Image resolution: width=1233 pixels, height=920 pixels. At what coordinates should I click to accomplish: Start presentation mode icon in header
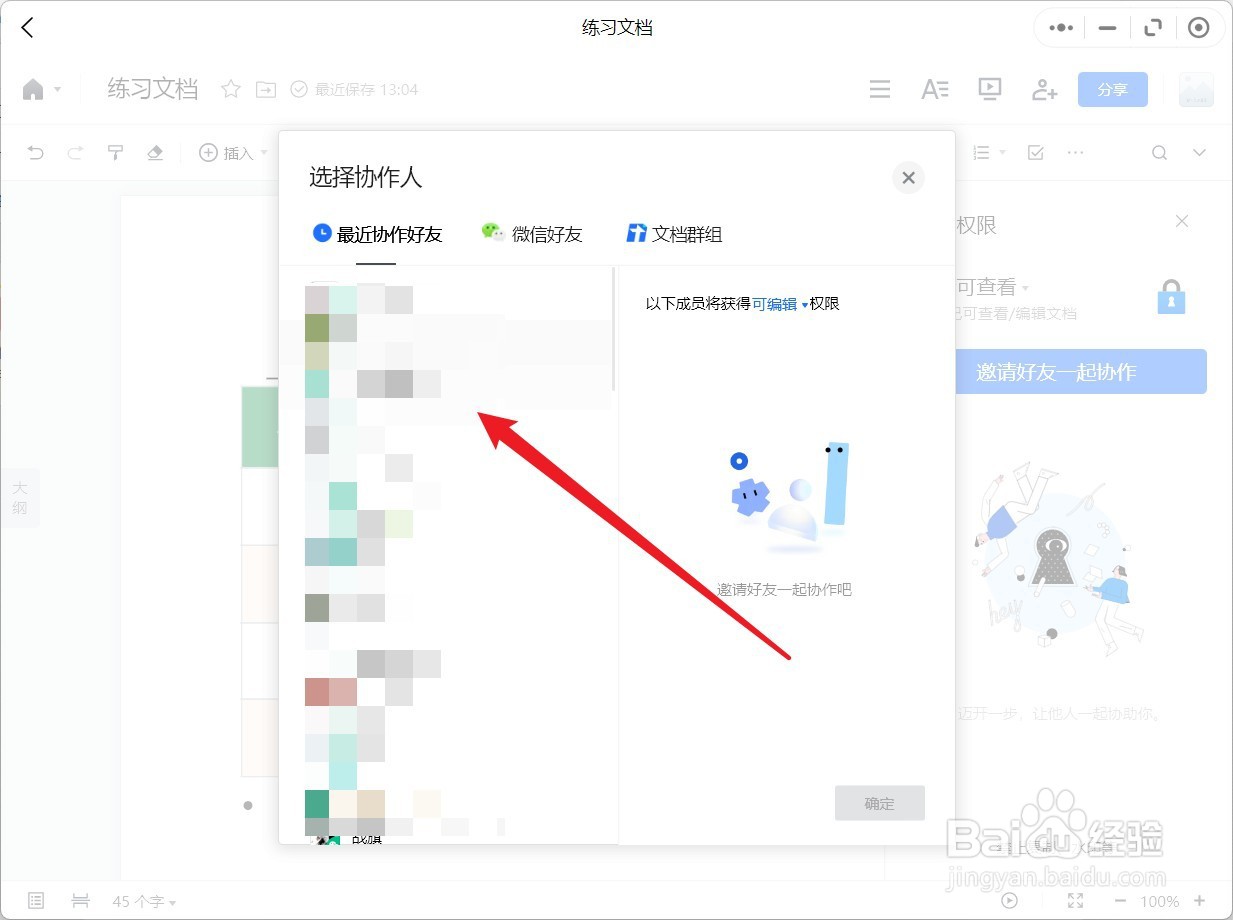tap(989, 89)
